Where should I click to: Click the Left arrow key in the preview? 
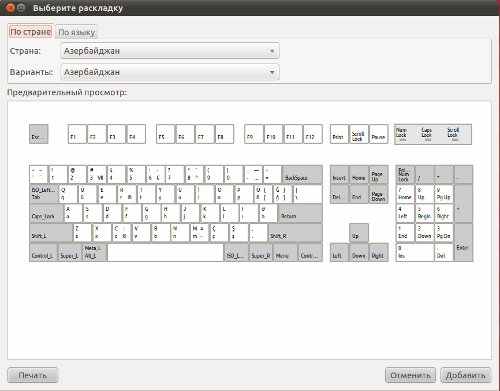click(x=339, y=252)
